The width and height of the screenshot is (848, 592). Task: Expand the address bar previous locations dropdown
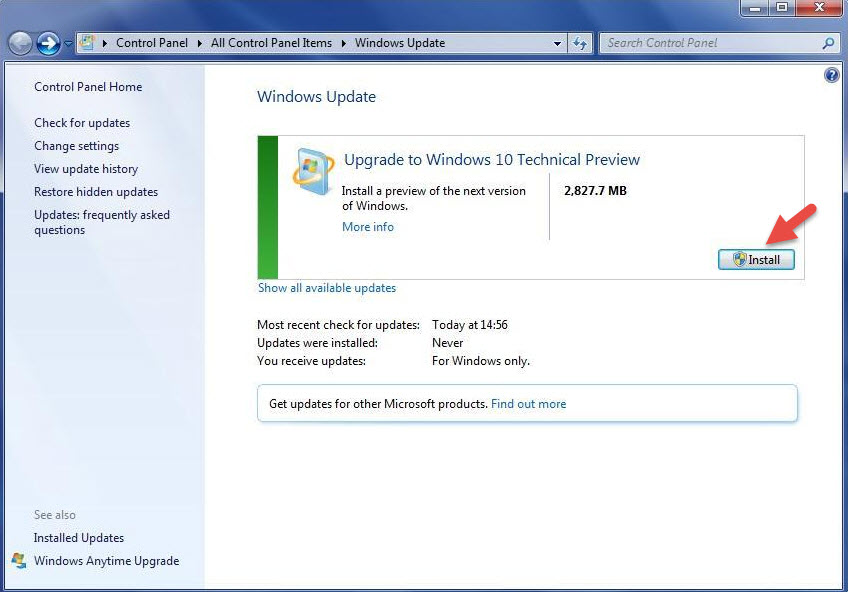coord(558,43)
